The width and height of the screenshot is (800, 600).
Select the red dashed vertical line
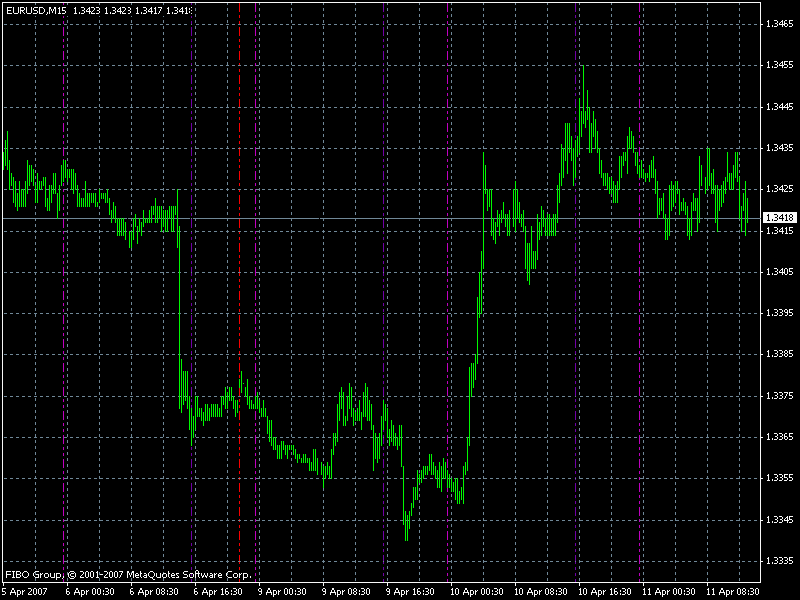pos(240,291)
